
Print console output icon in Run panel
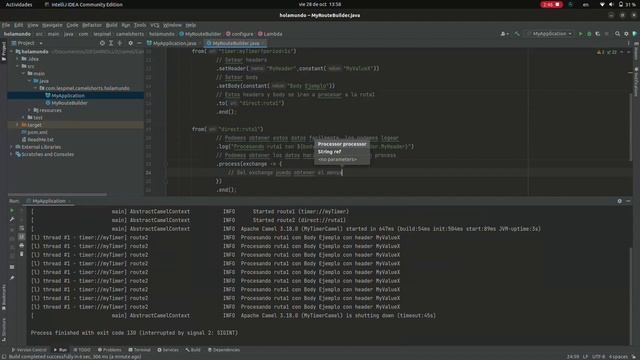tap(22, 245)
